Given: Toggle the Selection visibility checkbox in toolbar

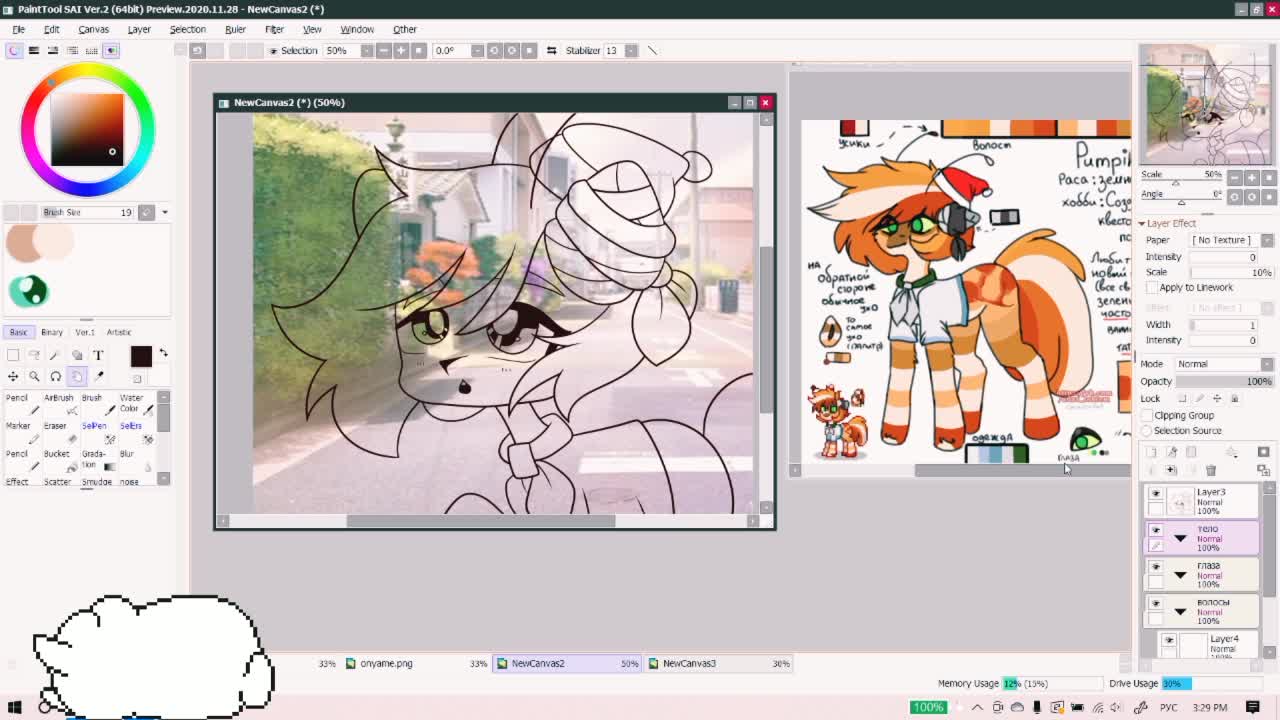Looking at the screenshot, I should [271, 50].
